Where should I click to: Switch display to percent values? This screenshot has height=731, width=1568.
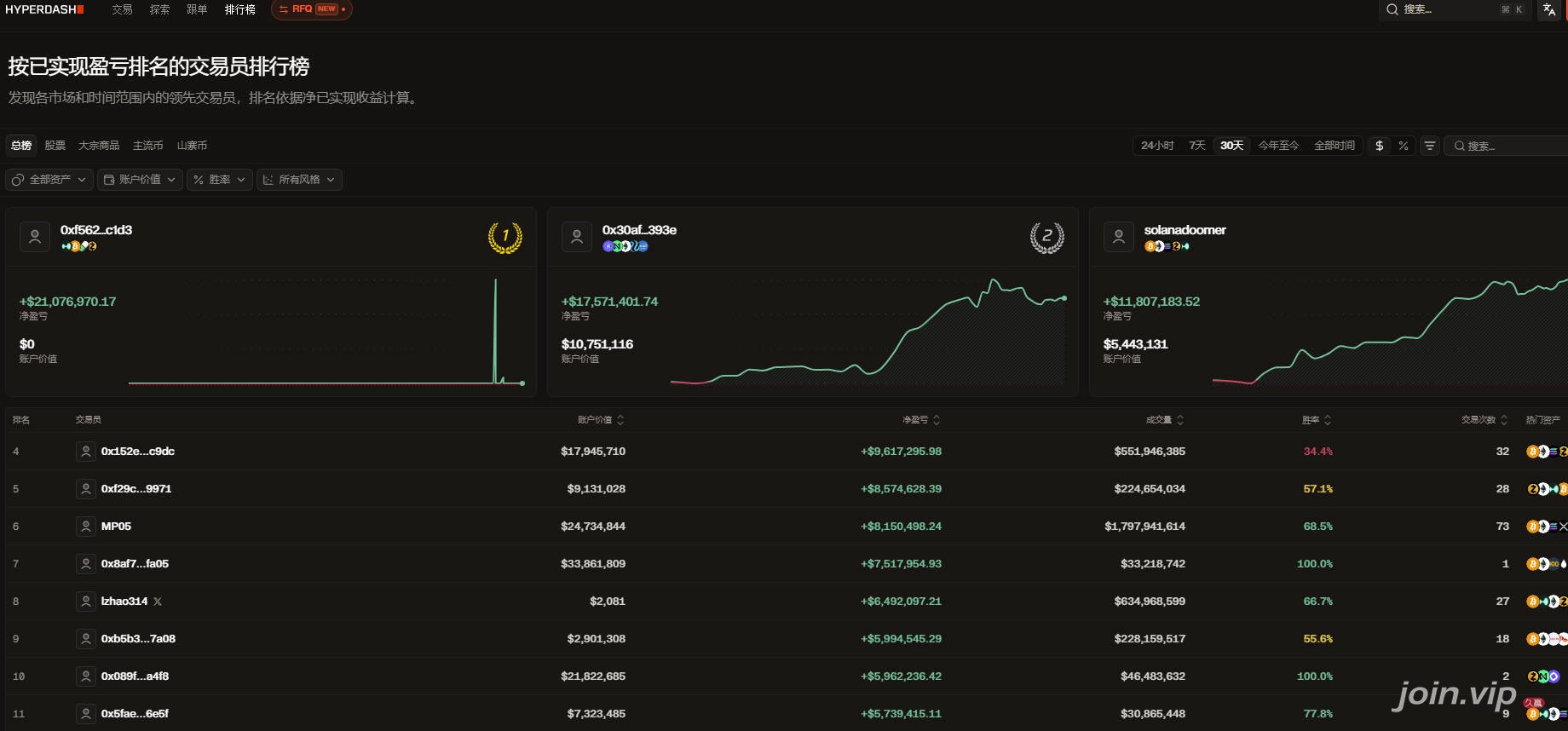pyautogui.click(x=1404, y=146)
